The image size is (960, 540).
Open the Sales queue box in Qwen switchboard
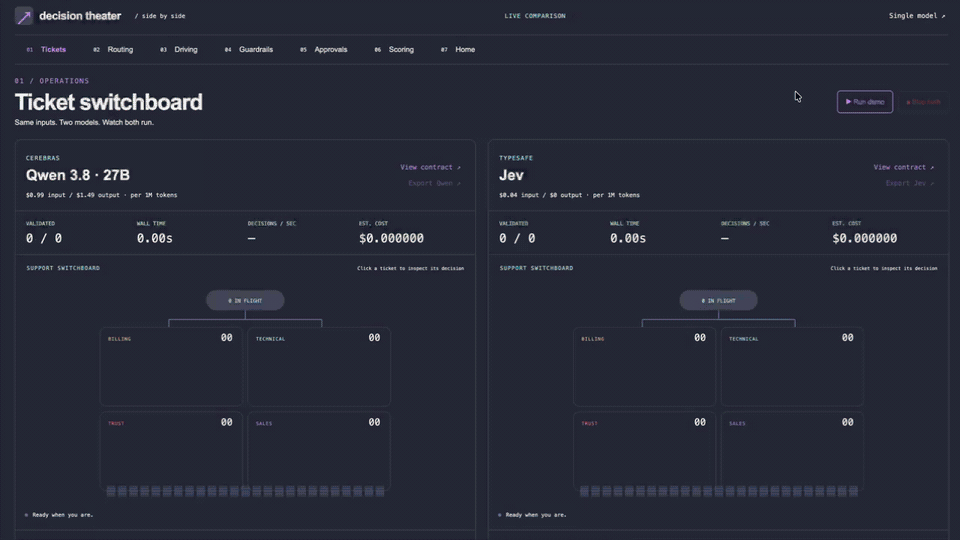click(319, 451)
